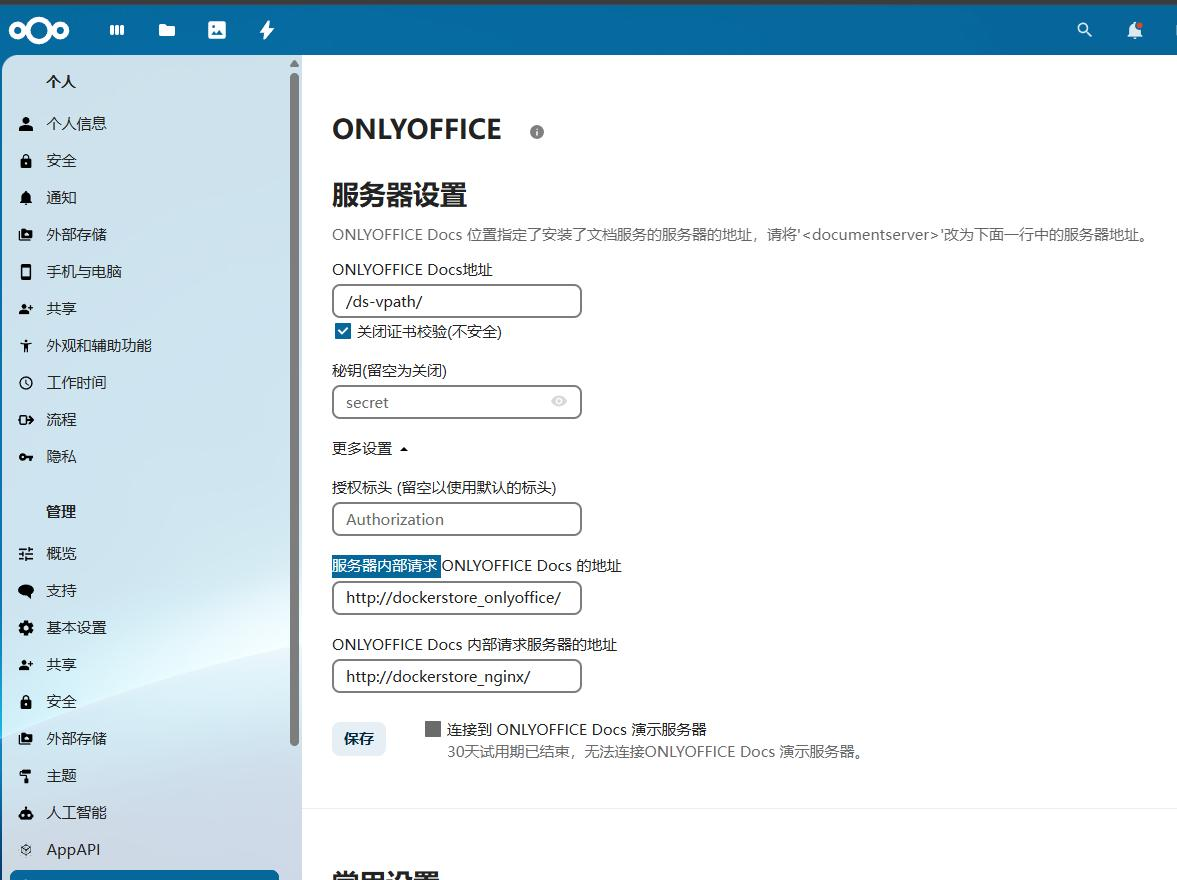Open the Dashboard app icon
Viewport: 1177px width, 880px height.
pos(117,30)
